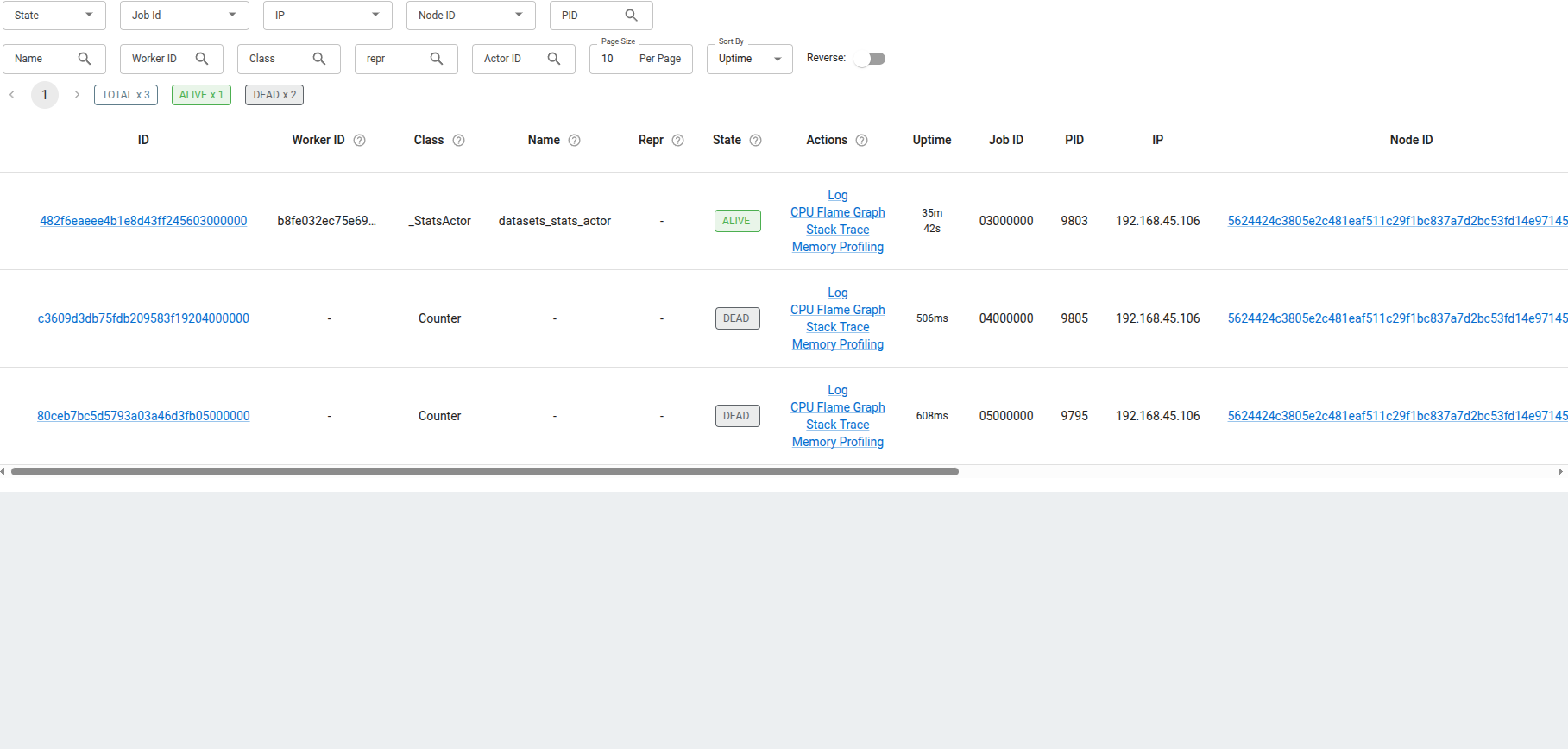Image resolution: width=1568 pixels, height=749 pixels.
Task: Click the horizontal scrollbar under the table
Action: pyautogui.click(x=484, y=472)
